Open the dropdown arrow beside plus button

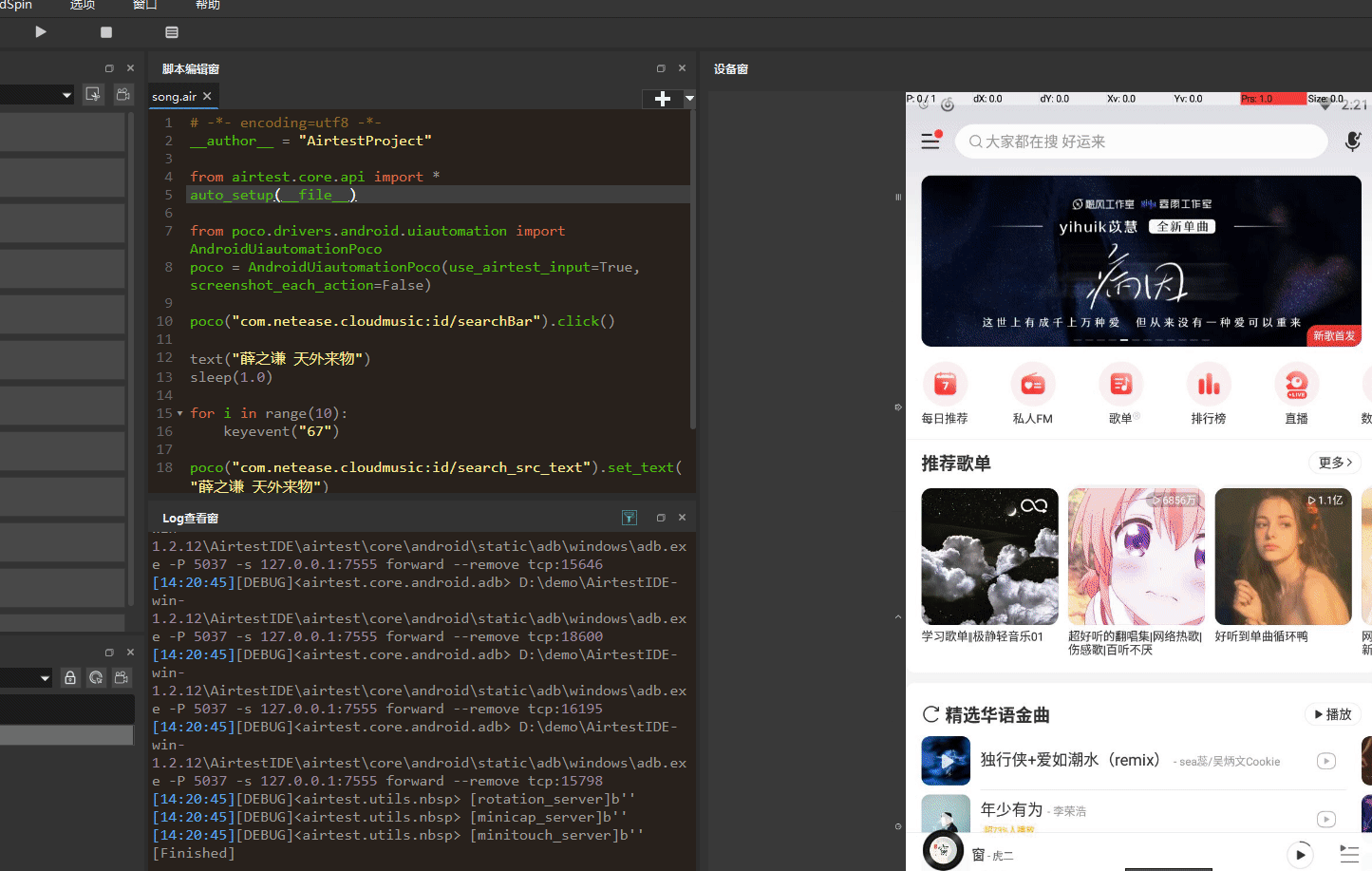click(689, 98)
